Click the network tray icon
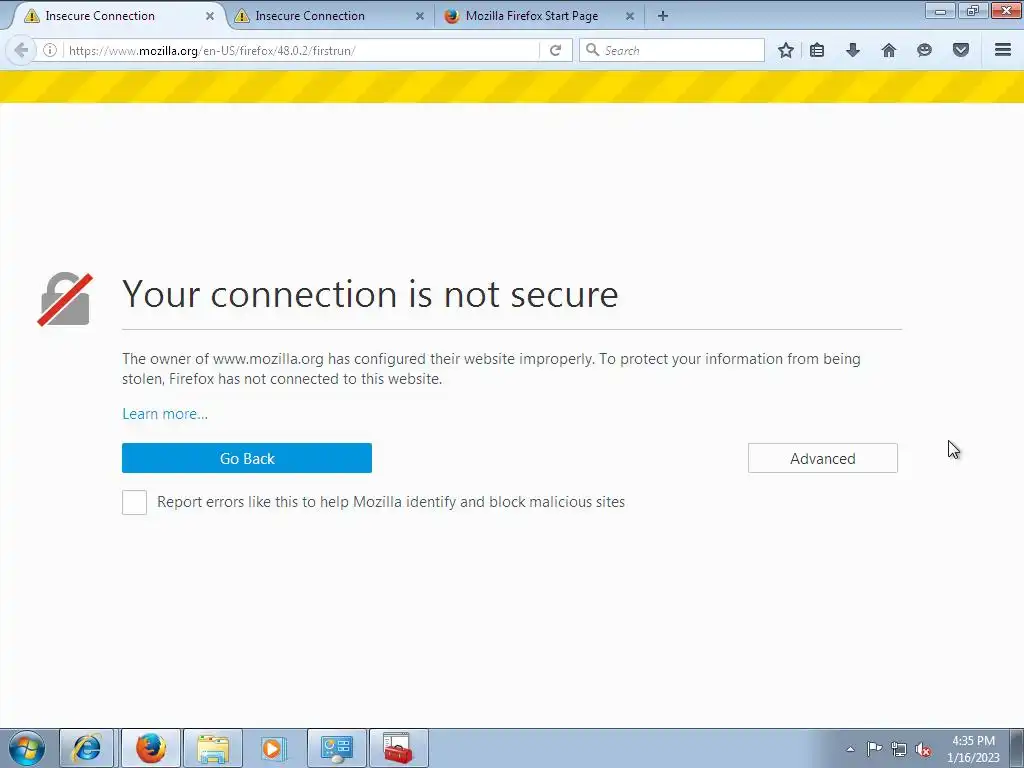 [x=899, y=749]
